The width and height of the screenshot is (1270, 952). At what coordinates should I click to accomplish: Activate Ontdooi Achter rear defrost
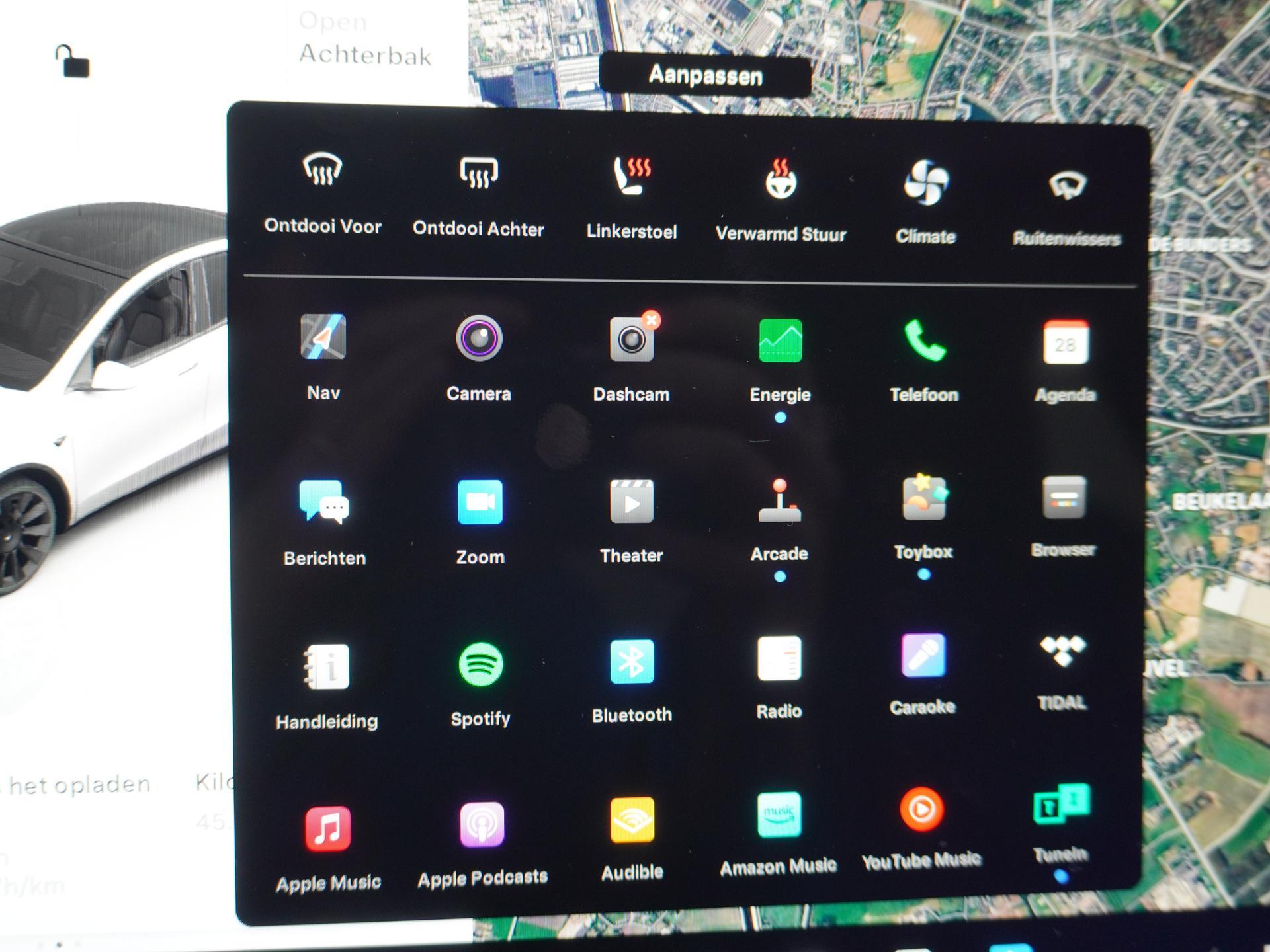coord(478,173)
